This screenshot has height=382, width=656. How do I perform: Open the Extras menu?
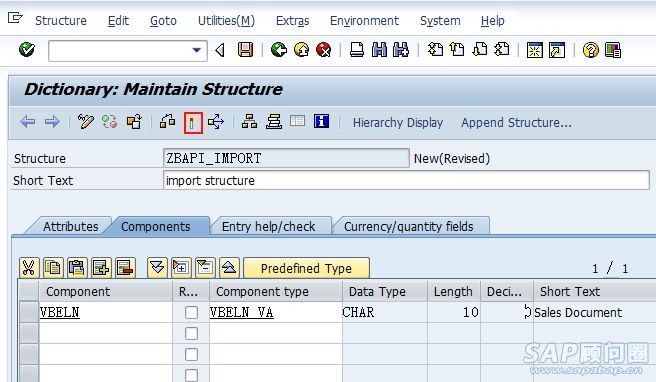click(x=292, y=21)
